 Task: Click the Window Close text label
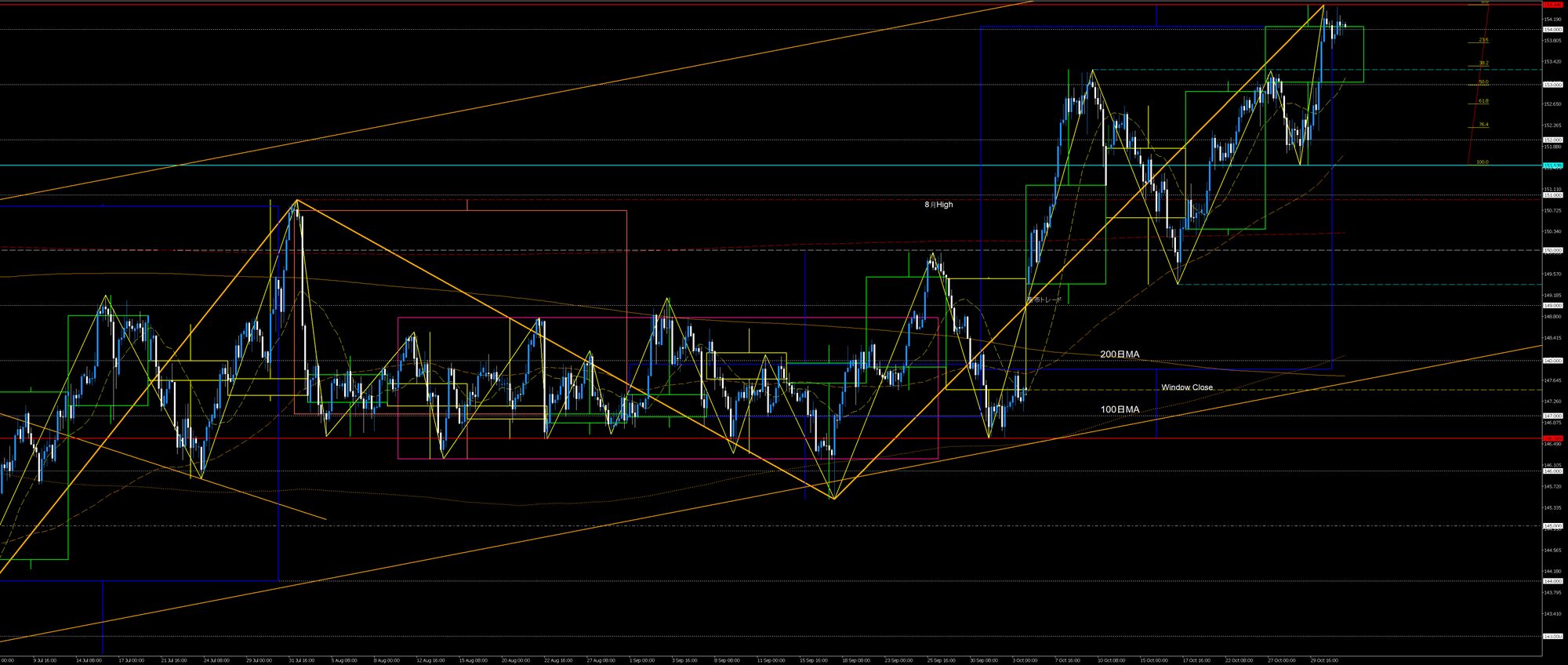coord(1186,387)
